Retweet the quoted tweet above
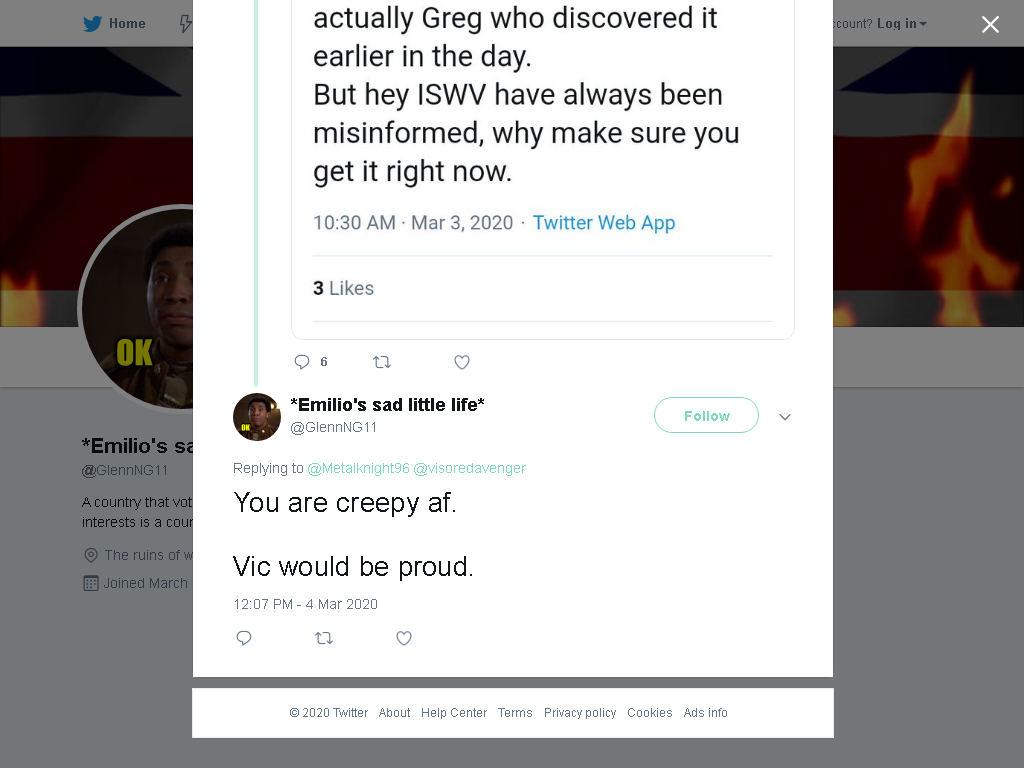This screenshot has width=1024, height=768. [x=382, y=362]
